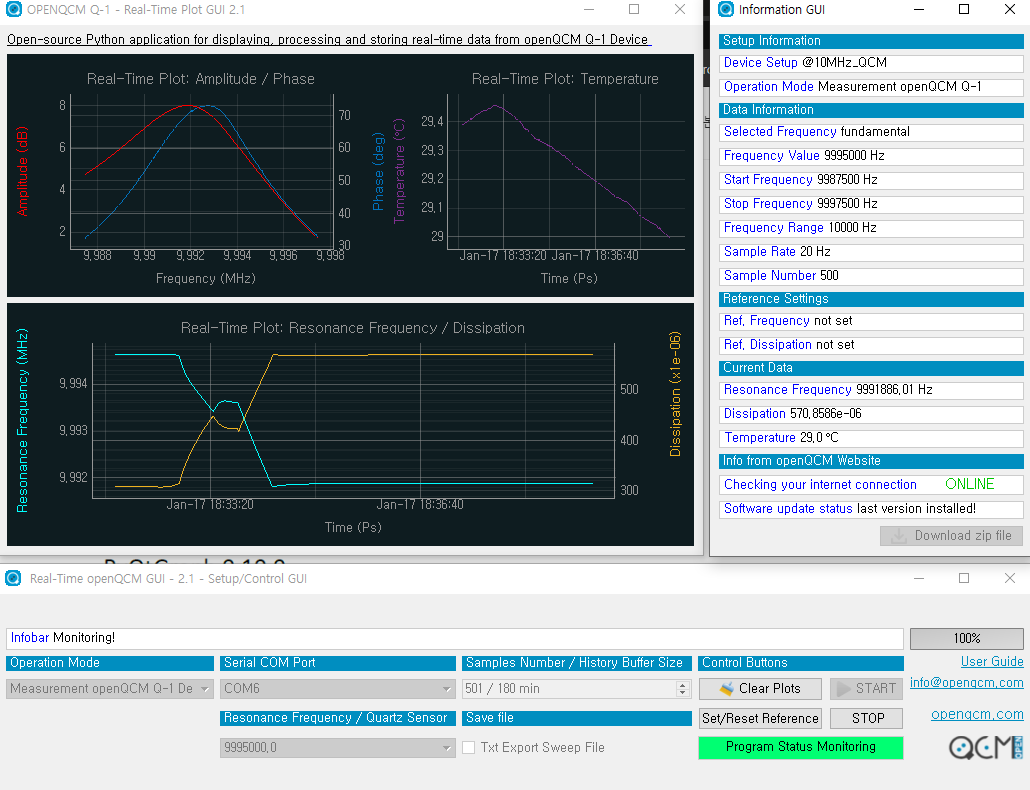Click the download icon on Download zip file
Image resolution: width=1030 pixels, height=790 pixels.
point(898,536)
